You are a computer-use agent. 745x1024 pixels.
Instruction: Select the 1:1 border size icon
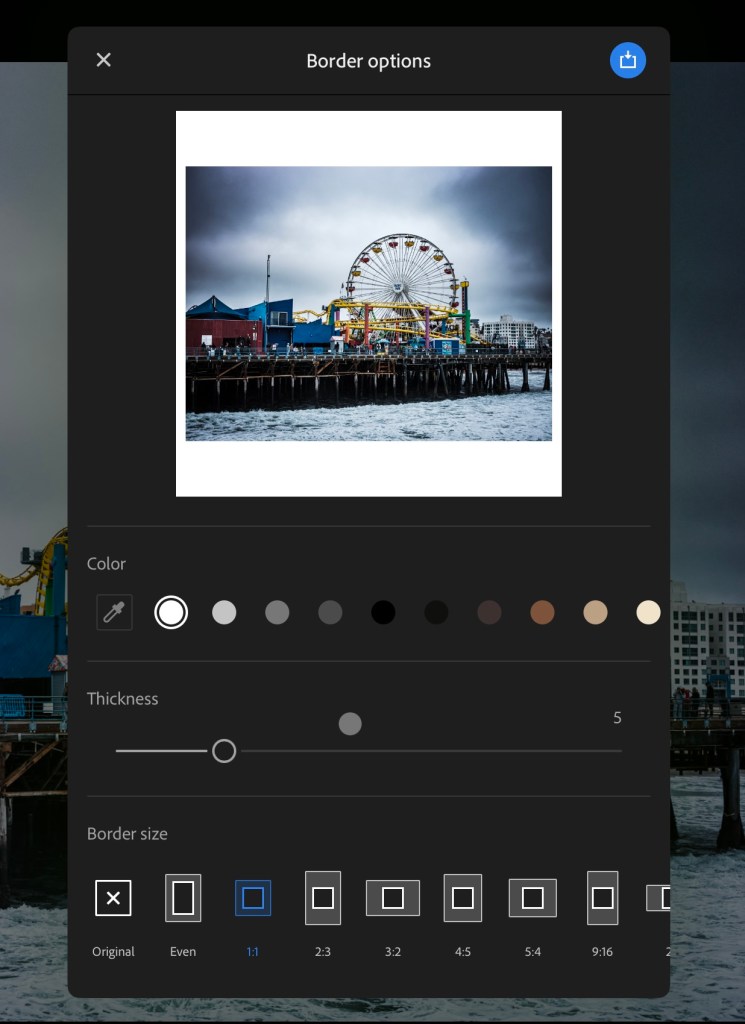[x=253, y=898]
